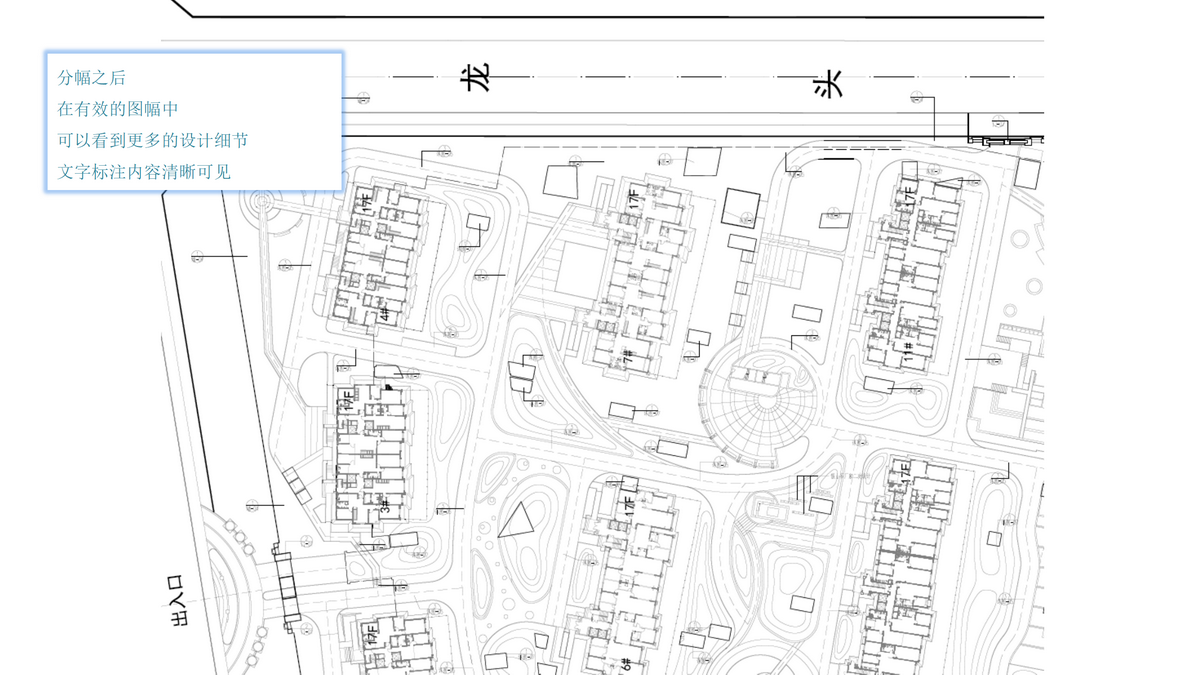The height and width of the screenshot is (675, 1200).
Task: Select the 7# building number label
Action: [x=628, y=357]
